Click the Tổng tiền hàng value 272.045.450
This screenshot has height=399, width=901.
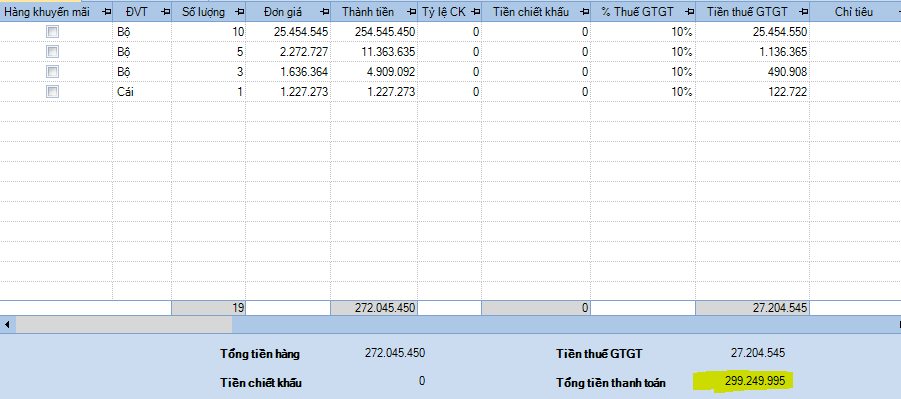coord(395,353)
